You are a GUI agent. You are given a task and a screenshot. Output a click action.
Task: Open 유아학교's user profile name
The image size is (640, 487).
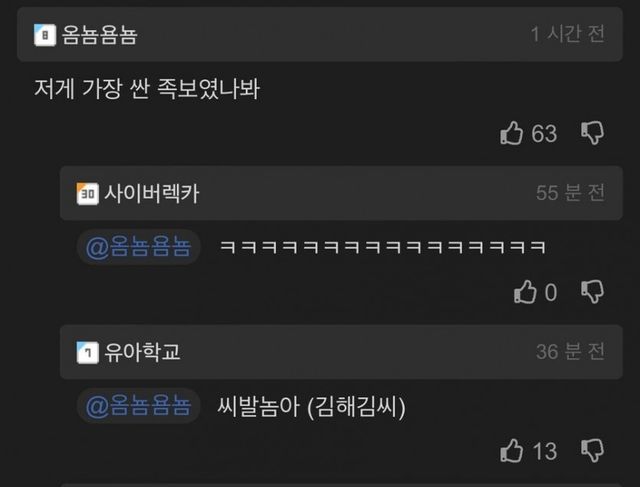point(142,352)
